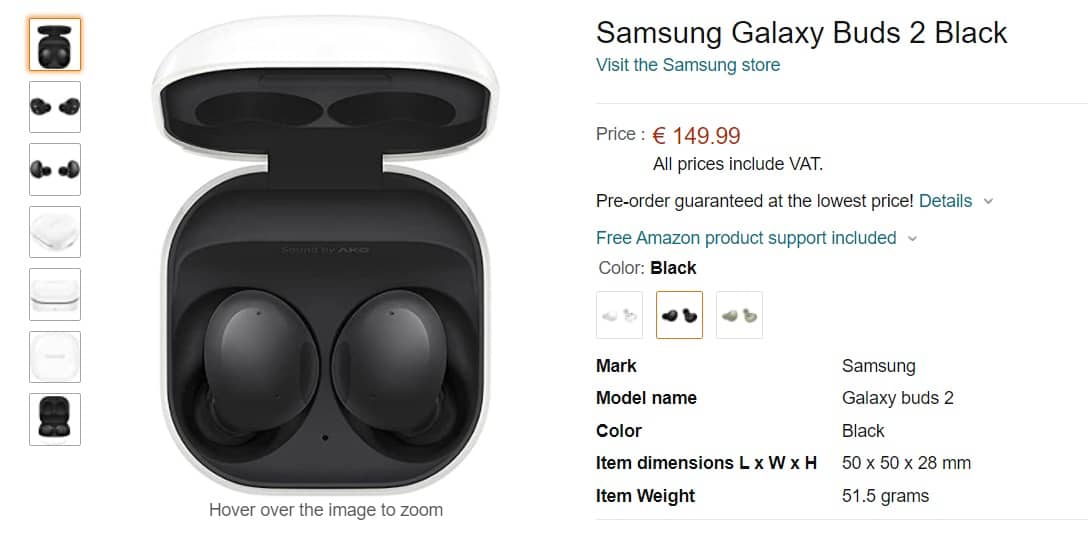Expand the chevron beside Free Amazon product support
The height and width of the screenshot is (534, 1088).
[912, 239]
